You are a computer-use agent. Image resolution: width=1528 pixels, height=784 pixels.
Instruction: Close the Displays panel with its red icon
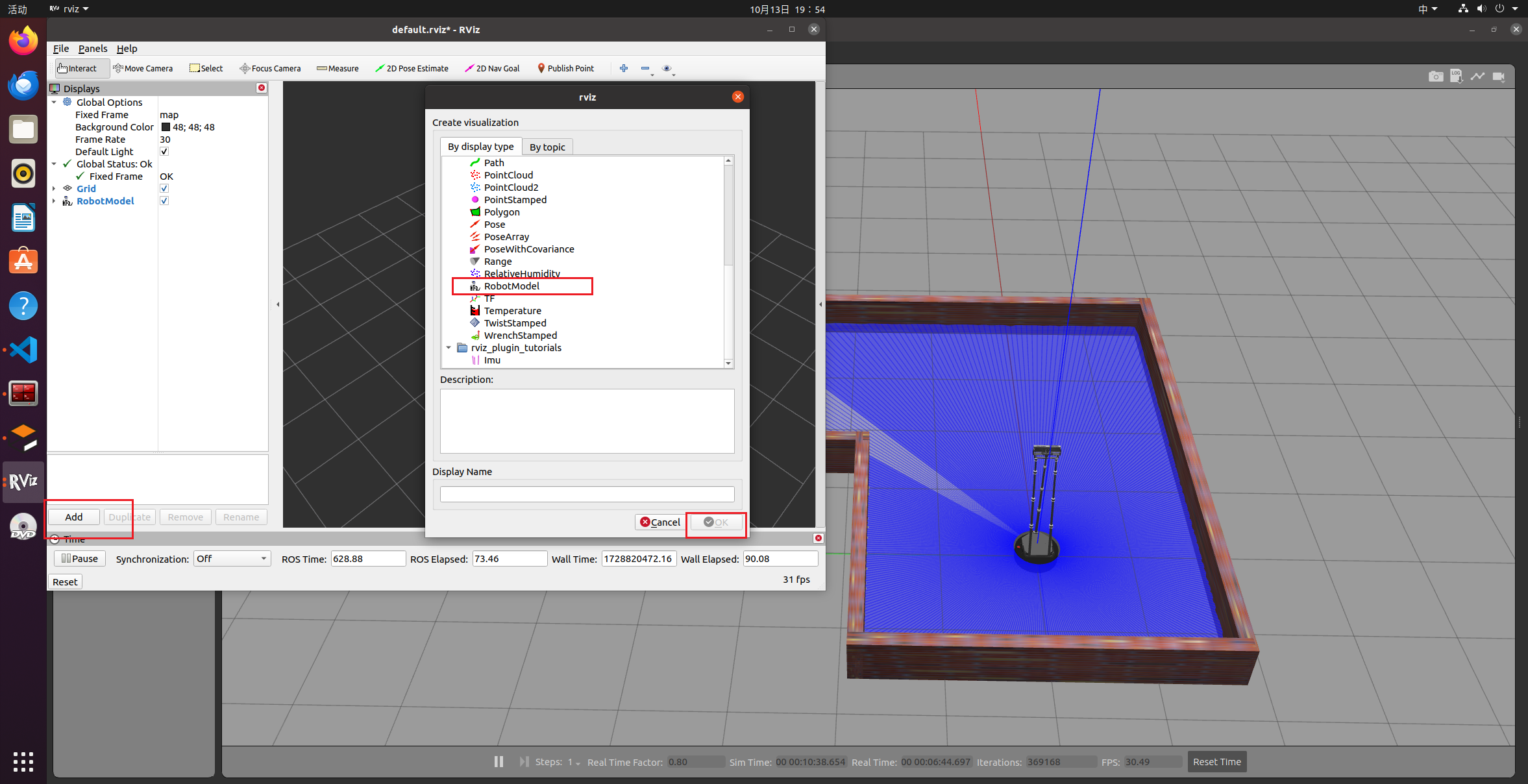coord(262,88)
